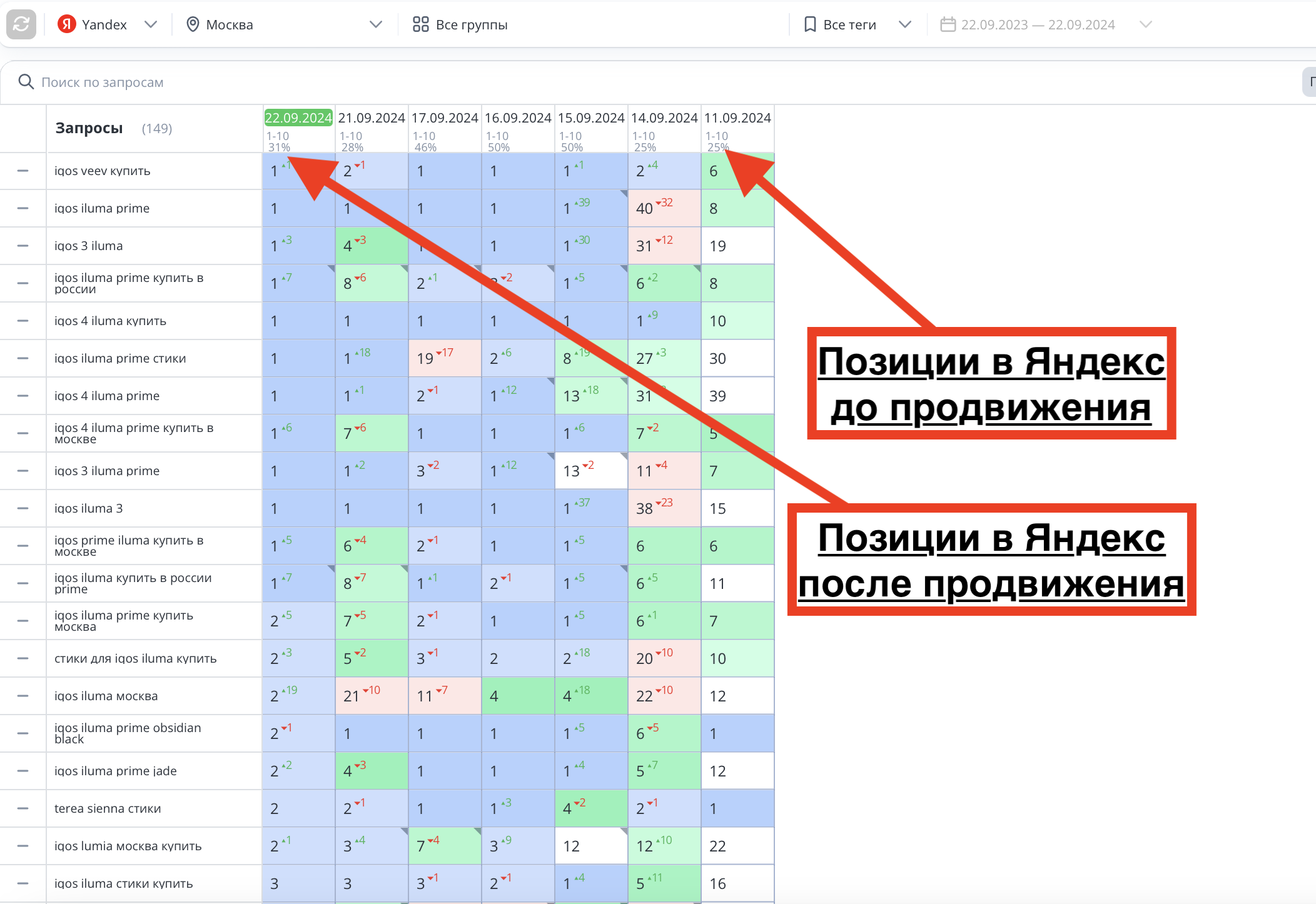Screen dimensions: 1316x904
Task: Click position 38 for iqos iluma 3
Action: 664,508
